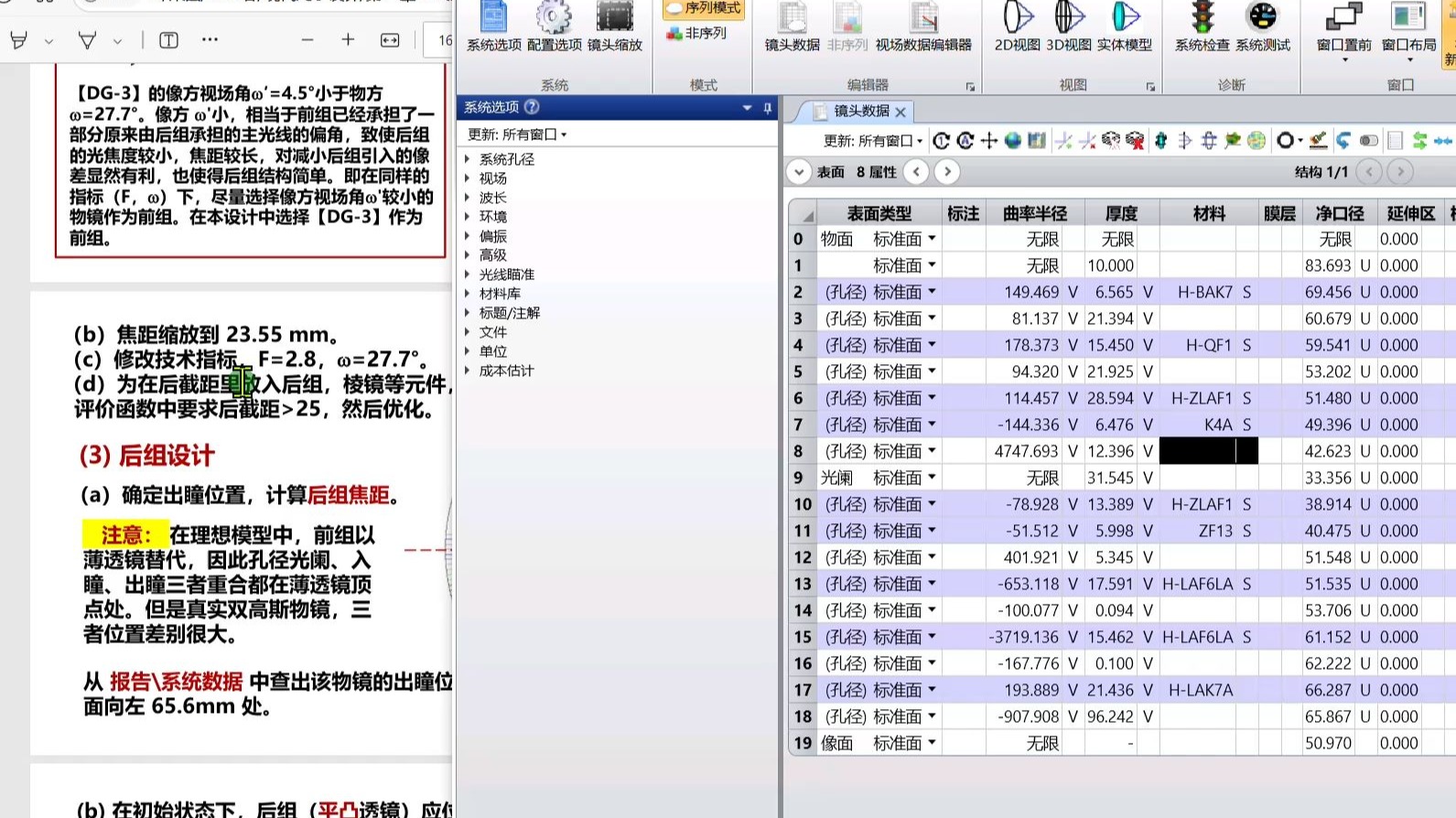Go to next surface property page
This screenshot has height=818, width=1456.
(947, 172)
